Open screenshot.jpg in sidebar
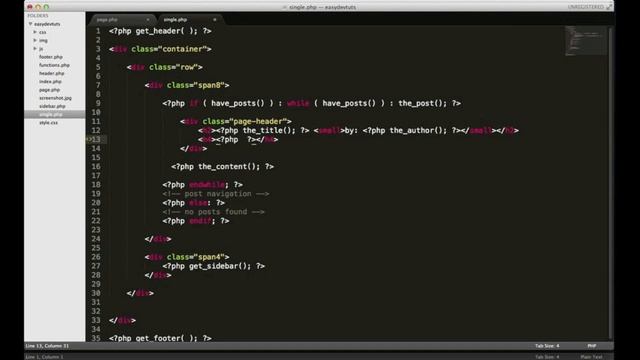This screenshot has height=360, width=640. 55,98
